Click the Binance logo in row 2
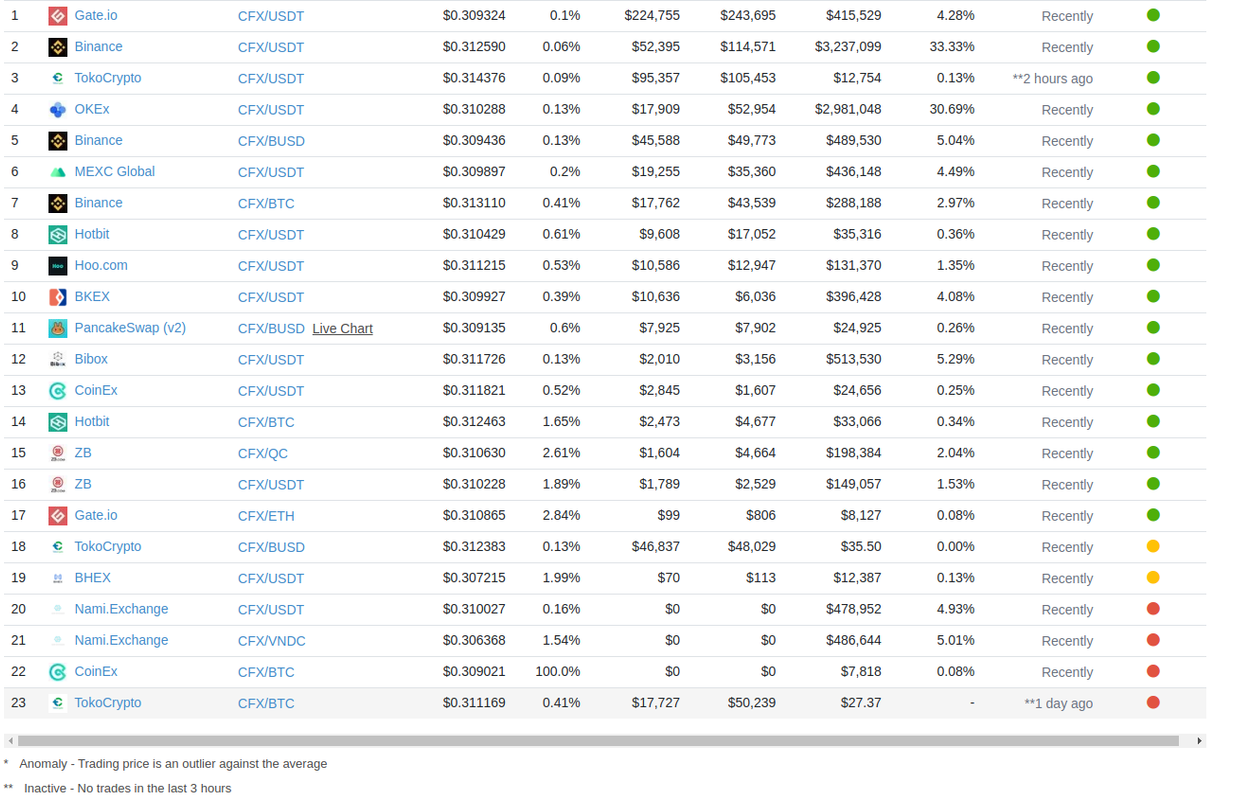The height and width of the screenshot is (800, 1252). tap(58, 47)
